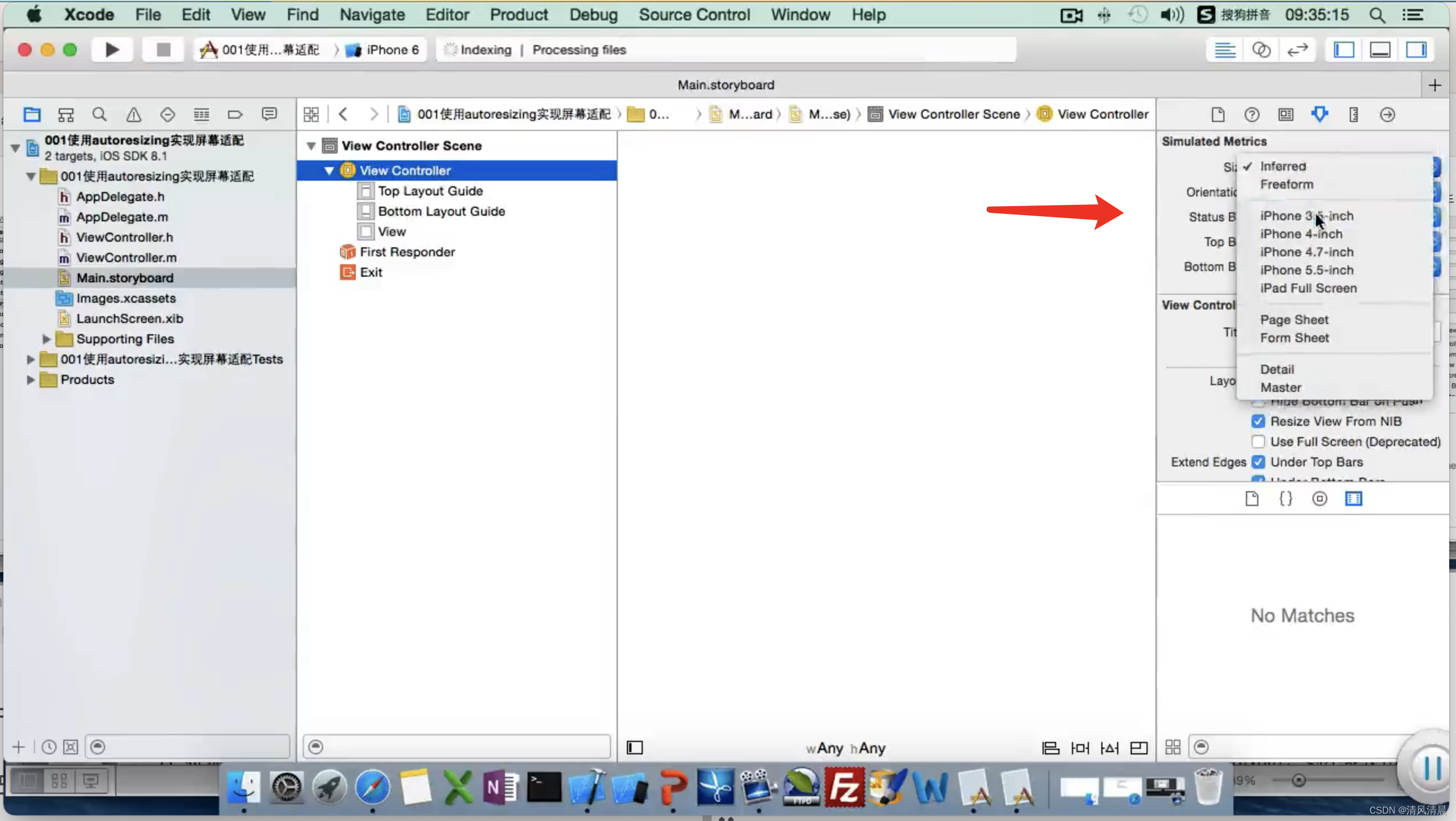This screenshot has height=821, width=1456.
Task: Show the Attributes inspector
Action: [1320, 115]
